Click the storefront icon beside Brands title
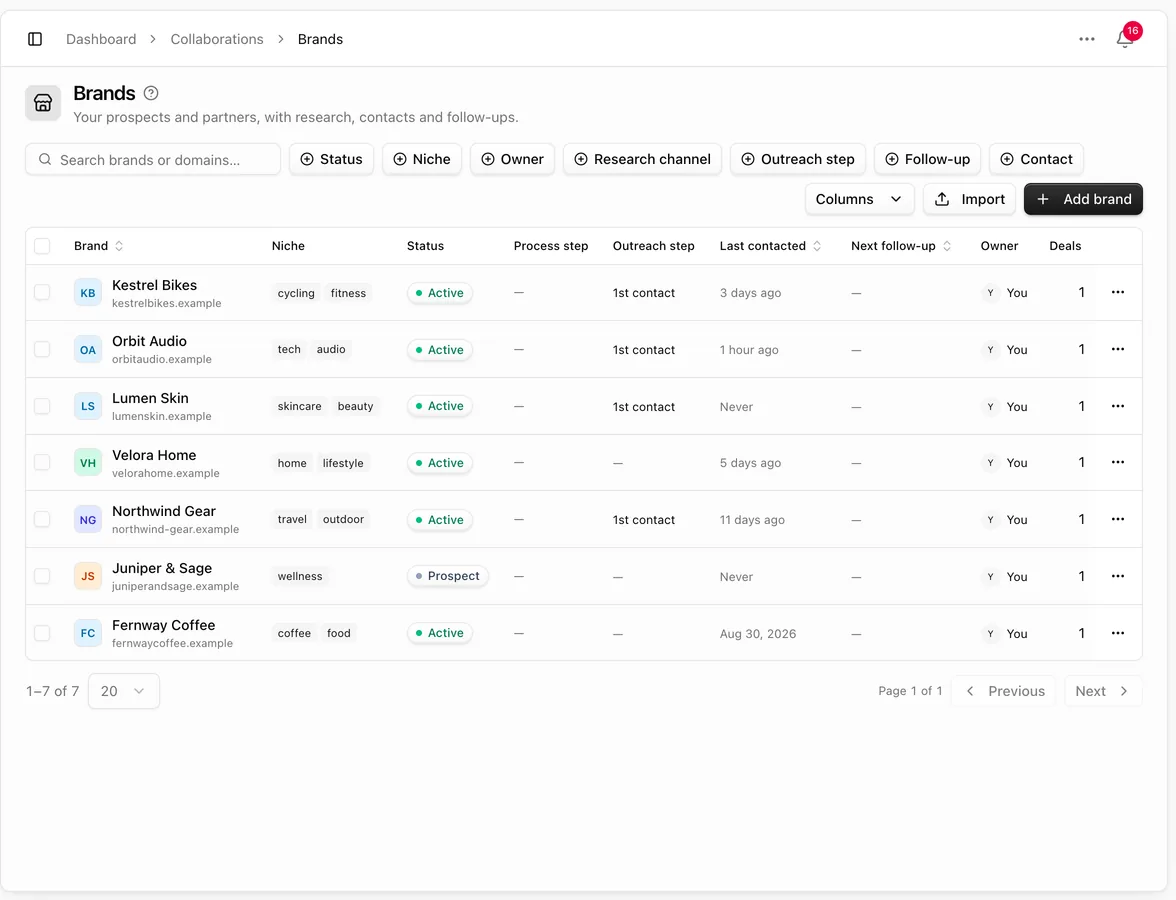 [43, 103]
